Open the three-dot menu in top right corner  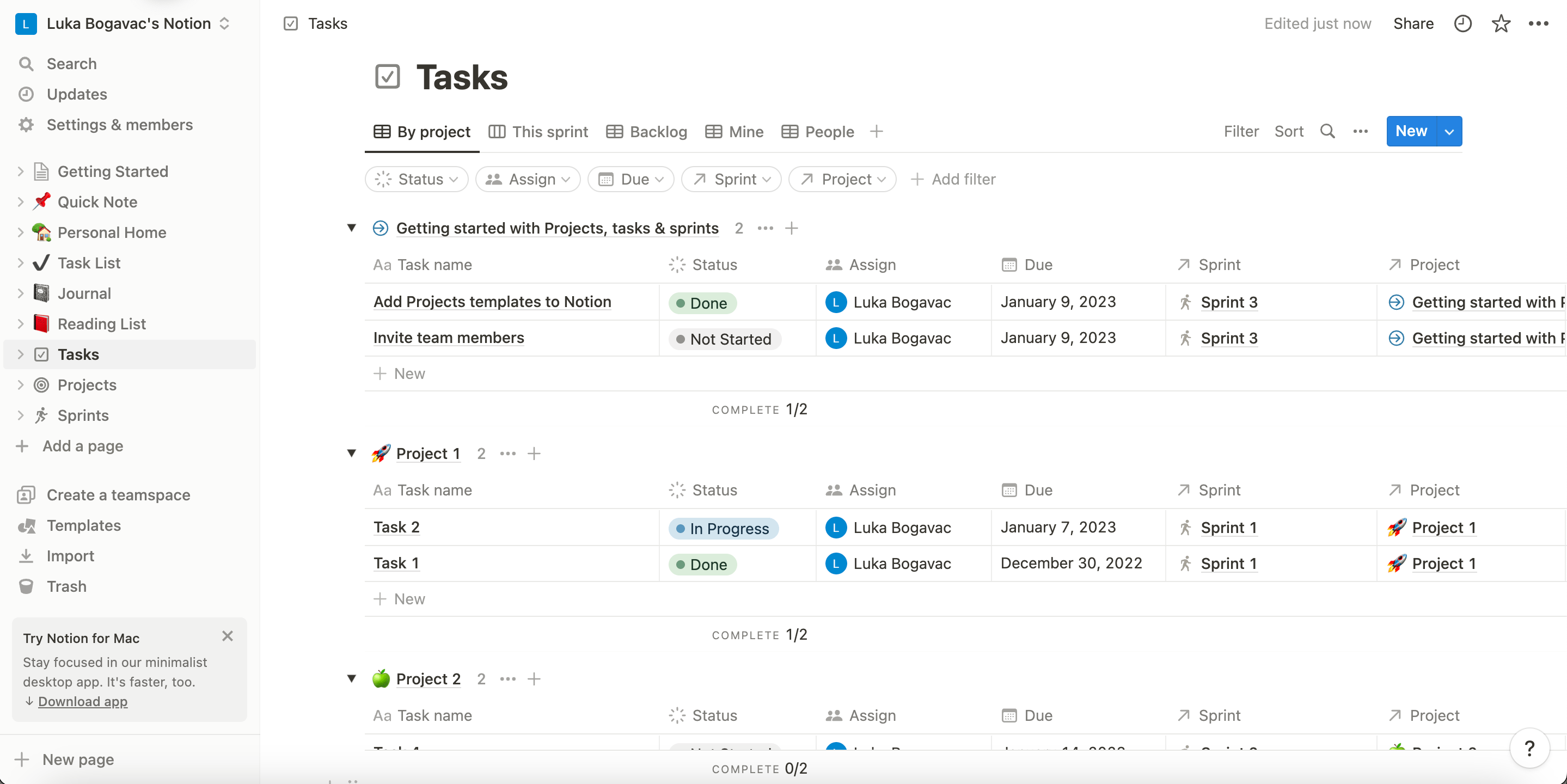click(x=1538, y=24)
